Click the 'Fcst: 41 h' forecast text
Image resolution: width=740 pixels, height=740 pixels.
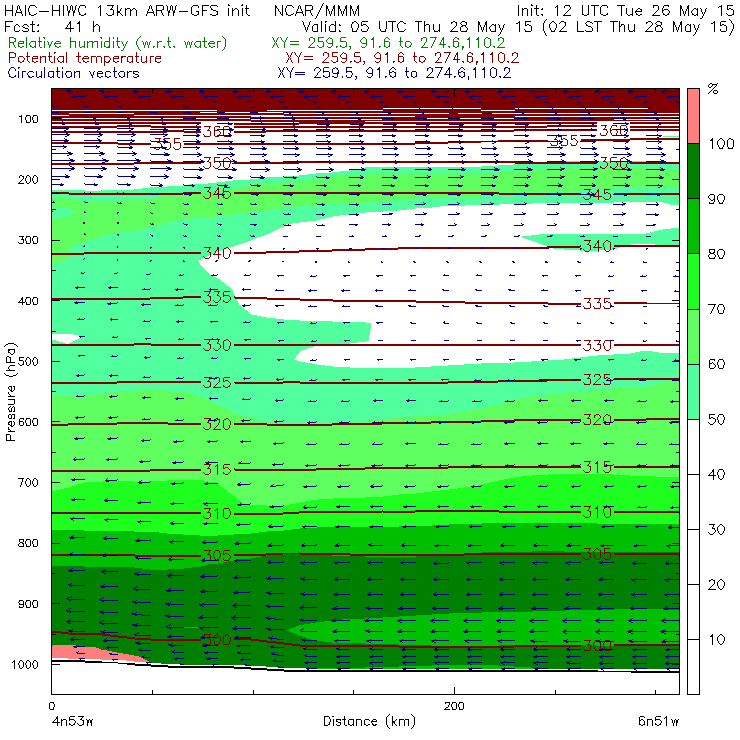point(52,26)
